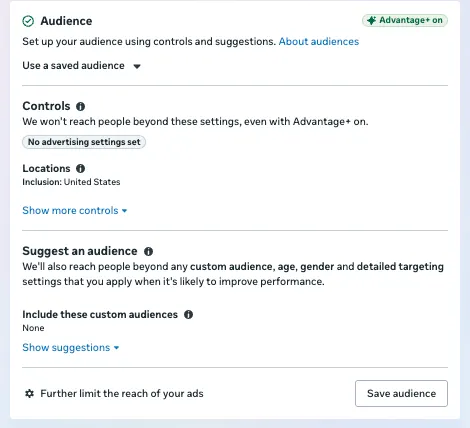Click the Save audience button
Viewport: 470px width, 428px height.
click(x=401, y=393)
